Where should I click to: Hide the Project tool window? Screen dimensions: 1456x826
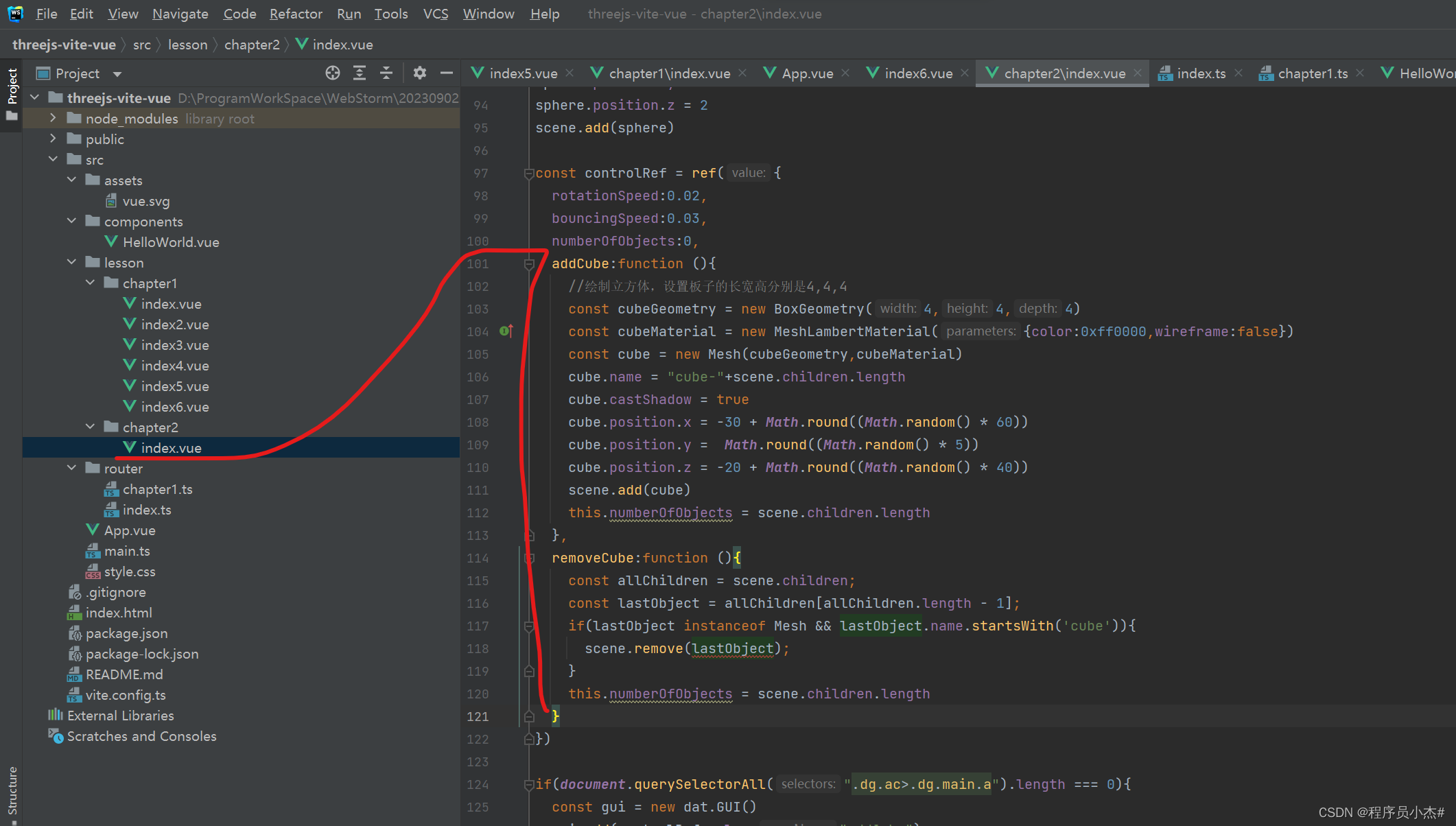click(x=447, y=73)
